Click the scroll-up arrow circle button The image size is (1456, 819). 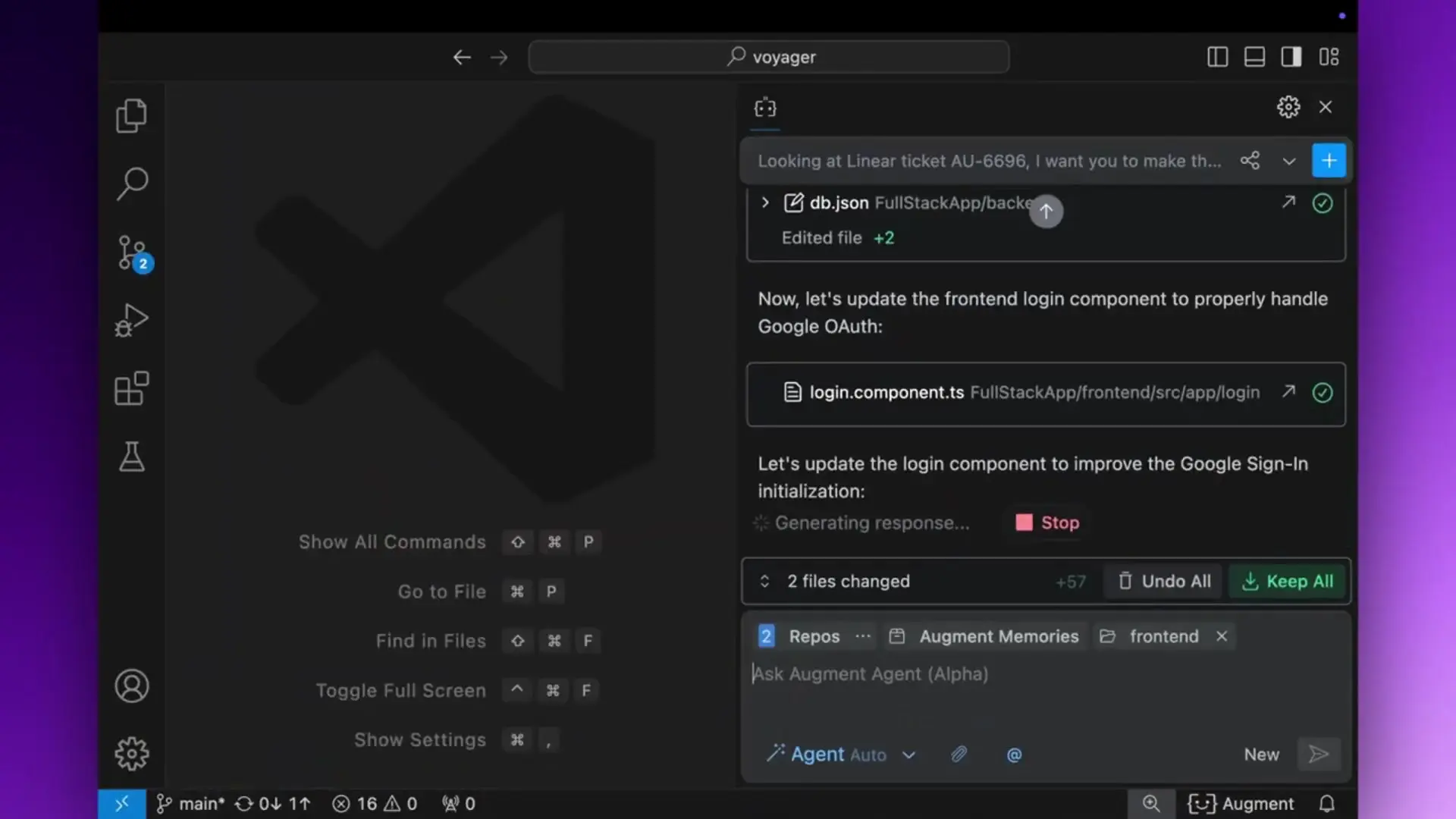point(1046,211)
